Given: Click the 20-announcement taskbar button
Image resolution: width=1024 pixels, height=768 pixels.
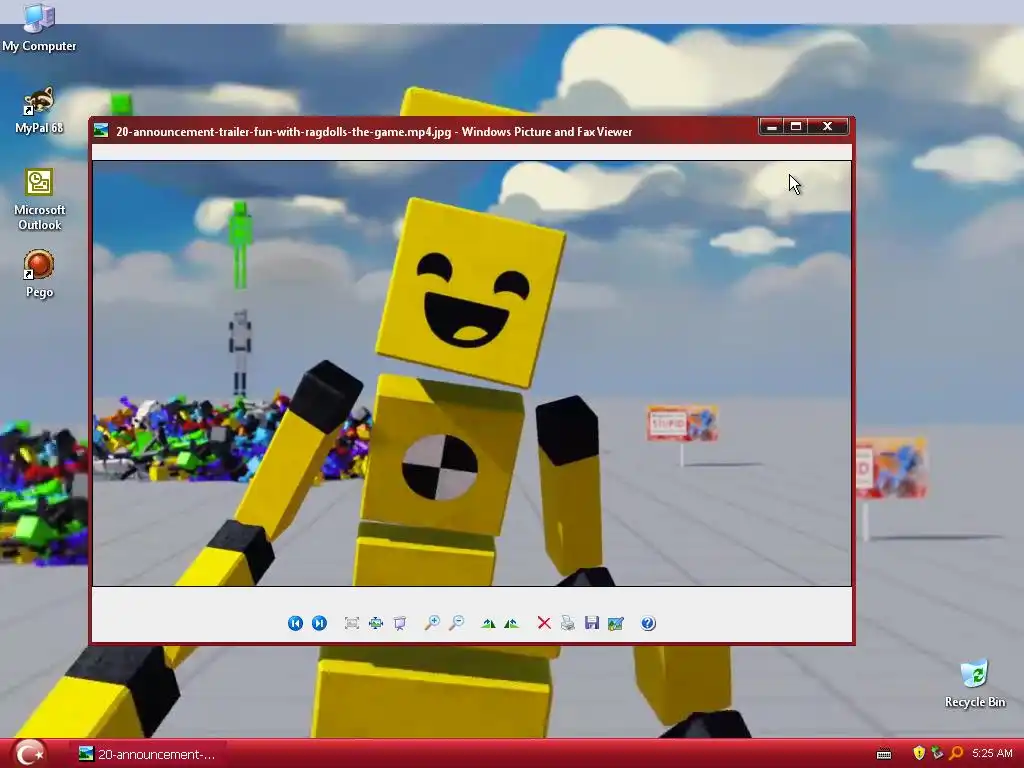Looking at the screenshot, I should (149, 754).
